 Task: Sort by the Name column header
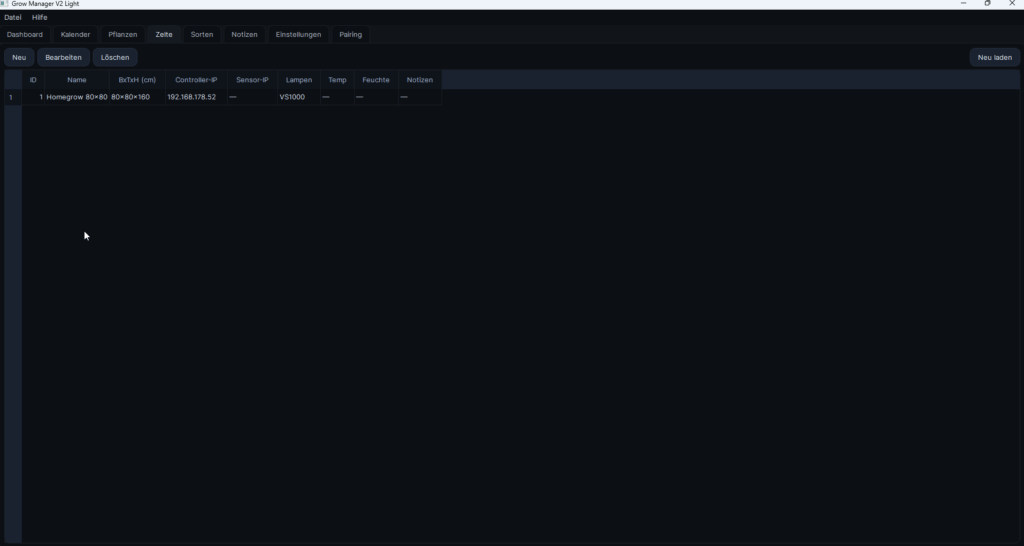(x=77, y=80)
